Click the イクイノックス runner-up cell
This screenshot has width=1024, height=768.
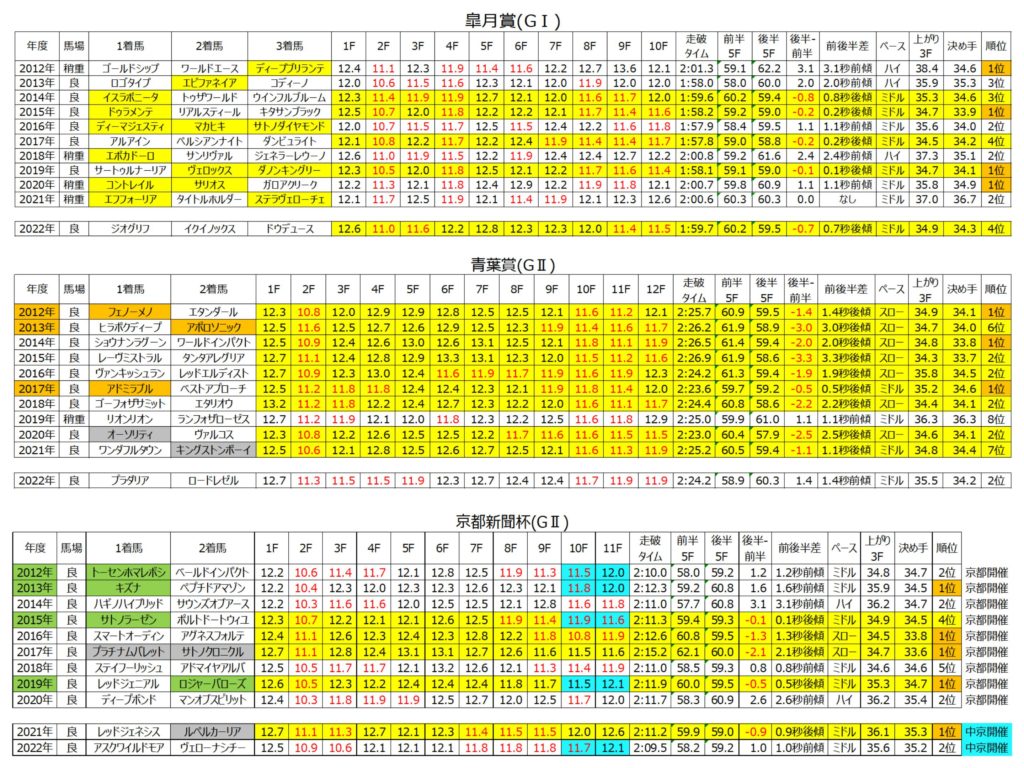[x=209, y=229]
